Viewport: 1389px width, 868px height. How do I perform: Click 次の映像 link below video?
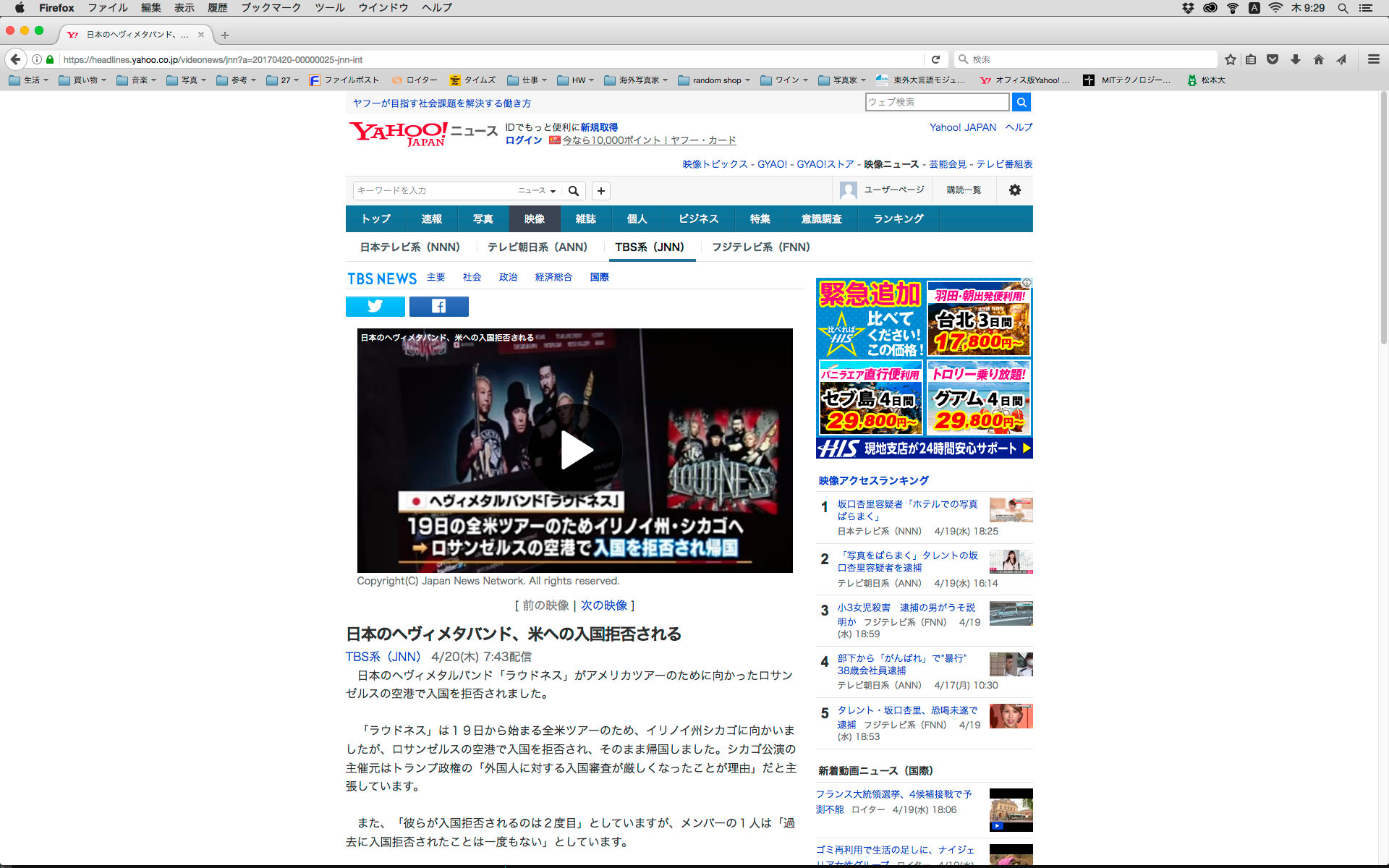click(x=604, y=605)
